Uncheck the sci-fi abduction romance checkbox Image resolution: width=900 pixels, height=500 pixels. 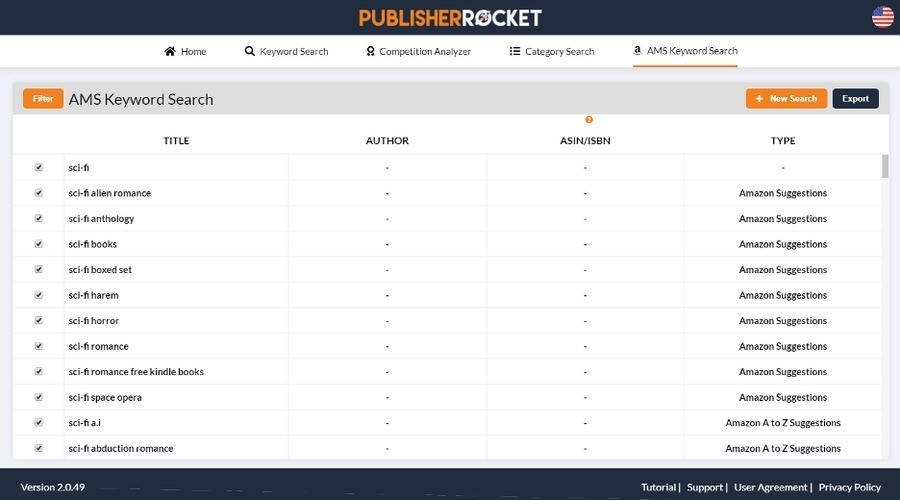38,448
